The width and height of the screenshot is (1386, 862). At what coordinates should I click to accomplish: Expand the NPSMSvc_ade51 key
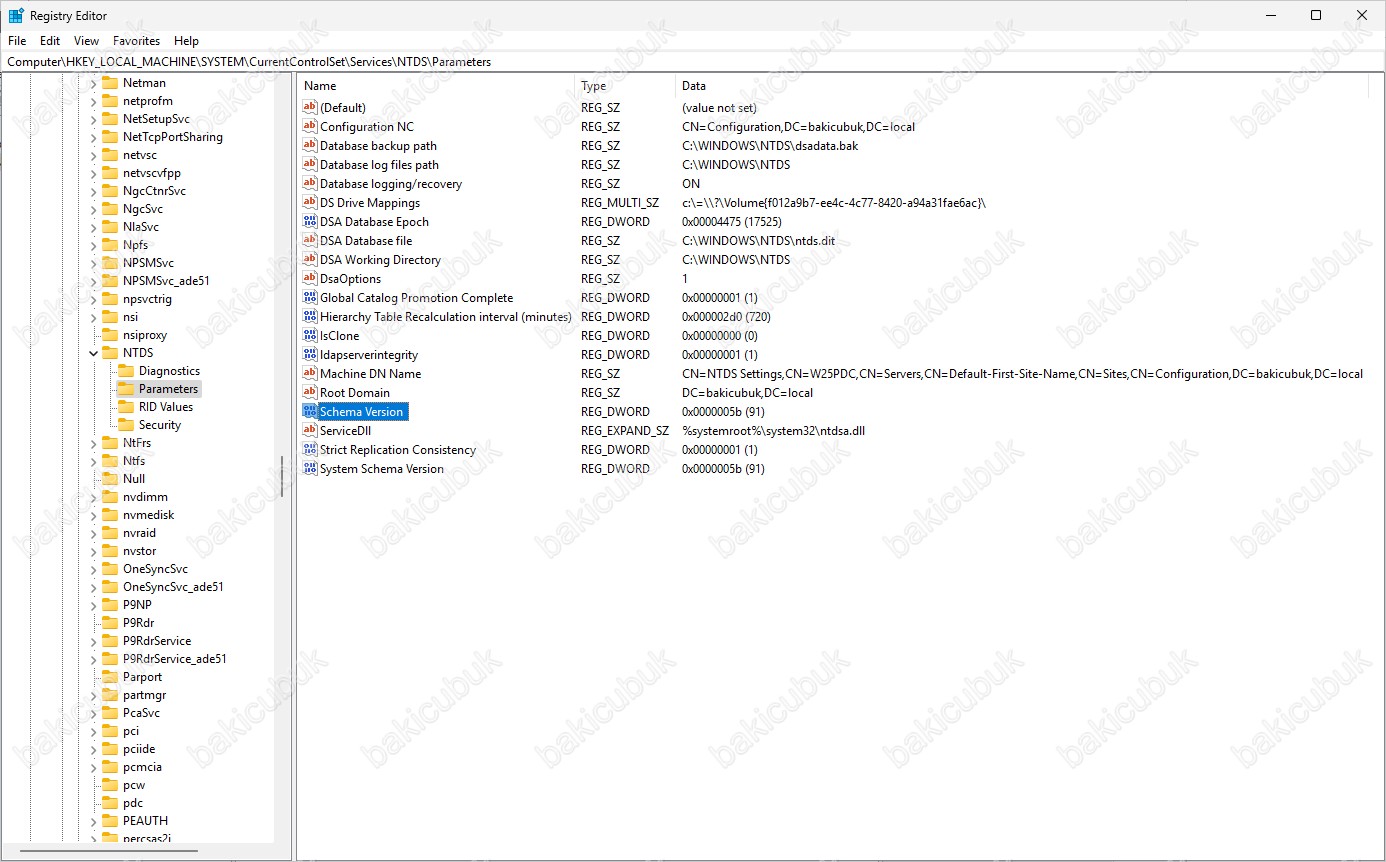94,281
